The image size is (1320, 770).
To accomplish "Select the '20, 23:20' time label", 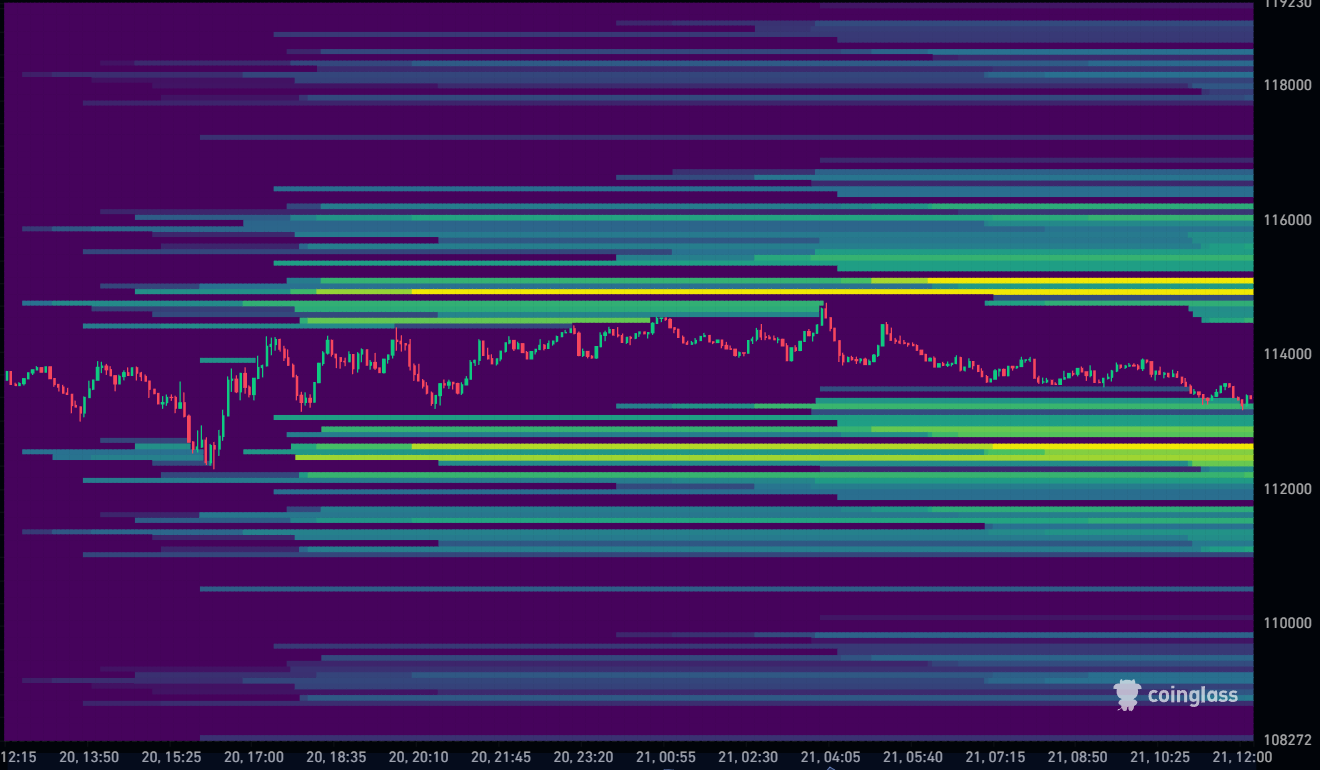I will tap(583, 757).
